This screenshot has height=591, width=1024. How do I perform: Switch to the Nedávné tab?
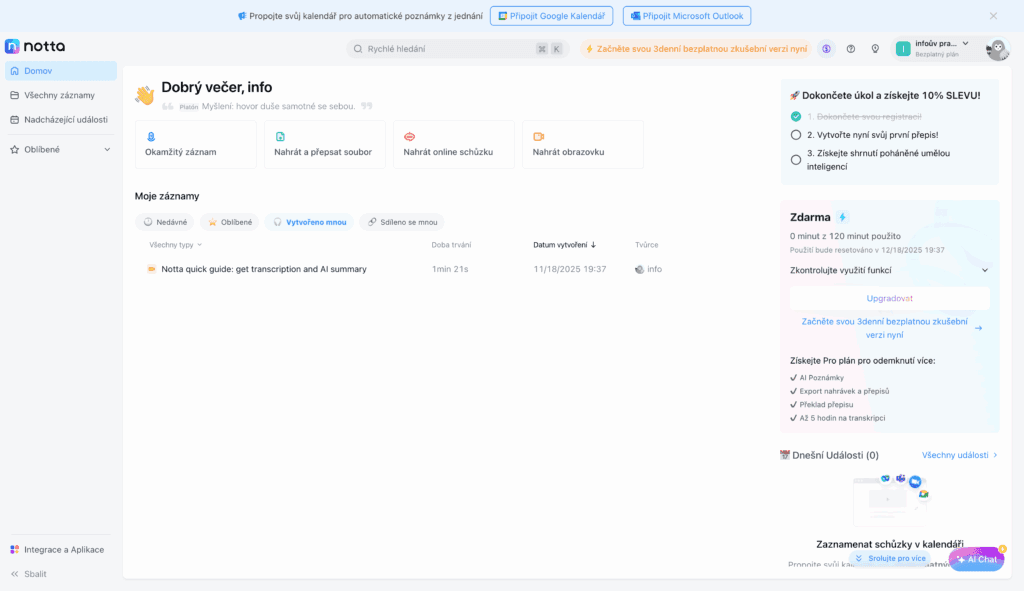(164, 222)
